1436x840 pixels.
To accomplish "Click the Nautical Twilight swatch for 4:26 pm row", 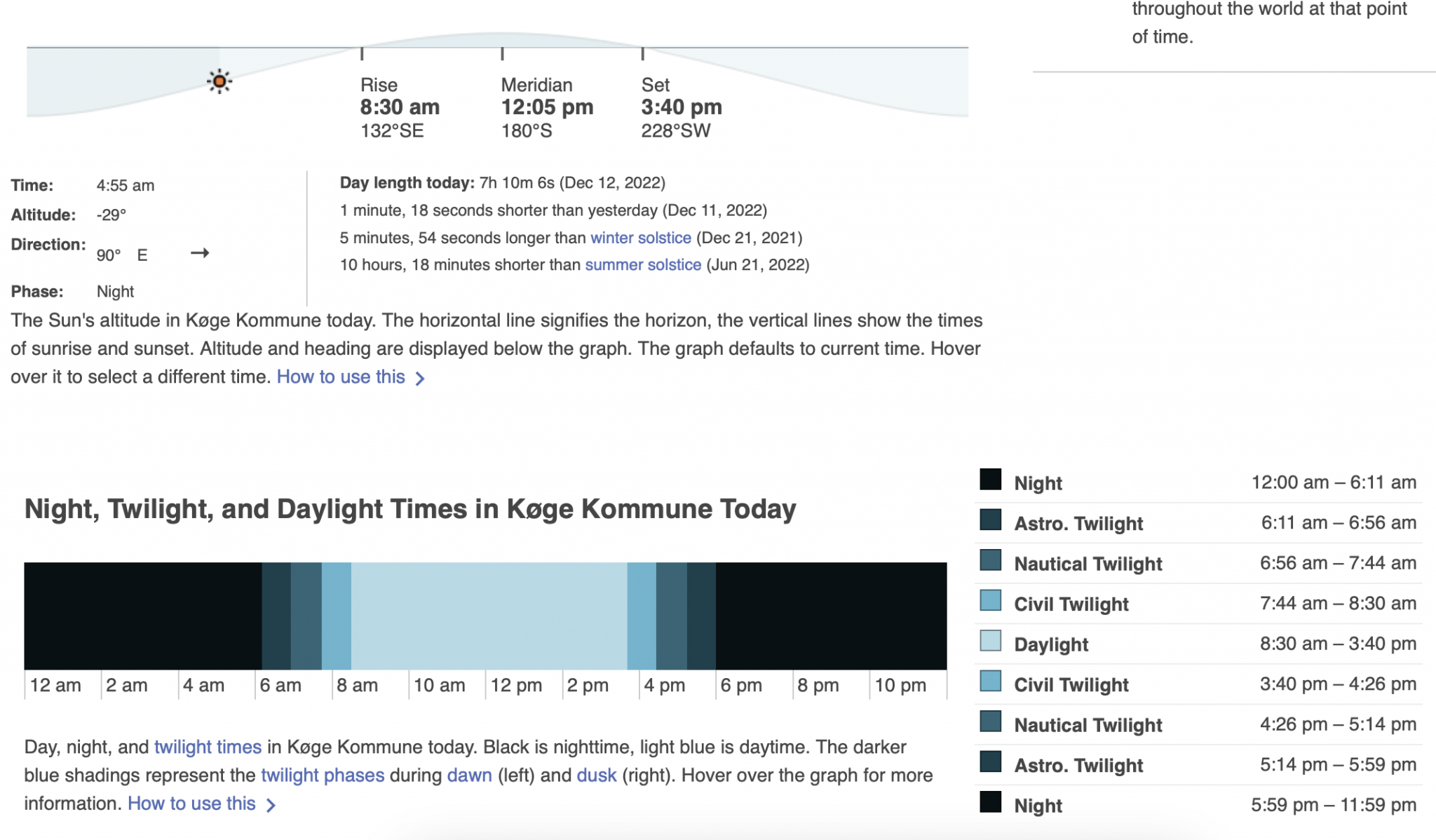I will click(x=990, y=722).
